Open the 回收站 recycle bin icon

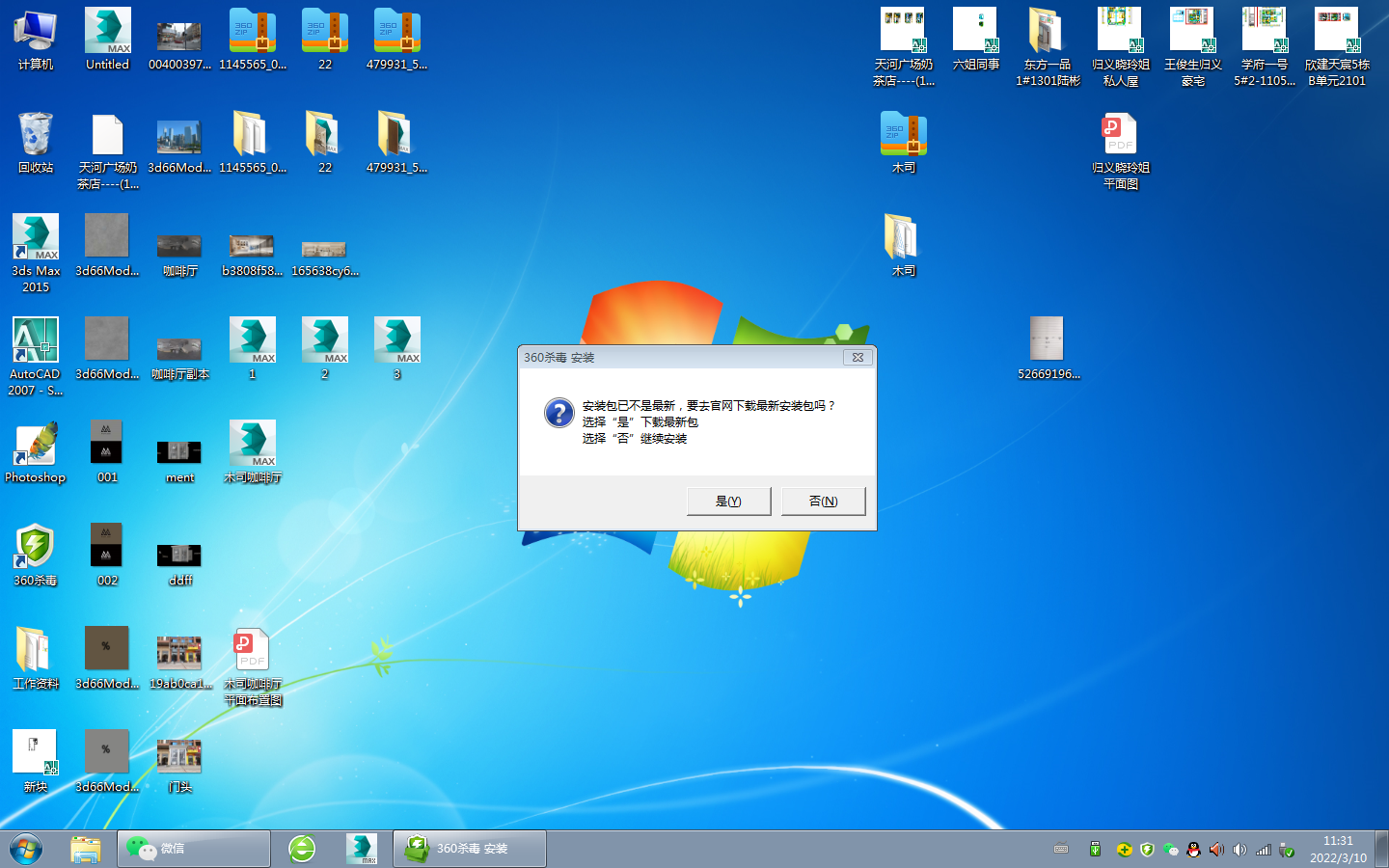[x=36, y=135]
